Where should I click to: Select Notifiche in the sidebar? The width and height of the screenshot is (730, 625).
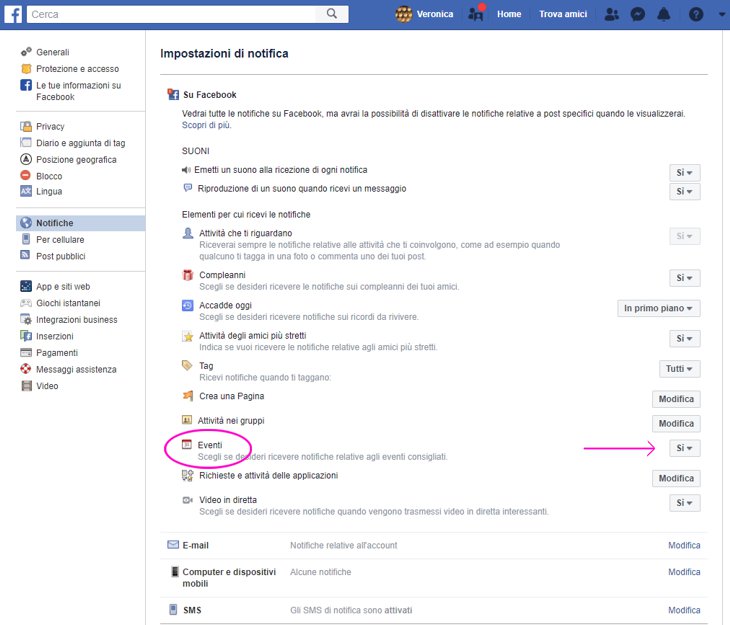81,223
